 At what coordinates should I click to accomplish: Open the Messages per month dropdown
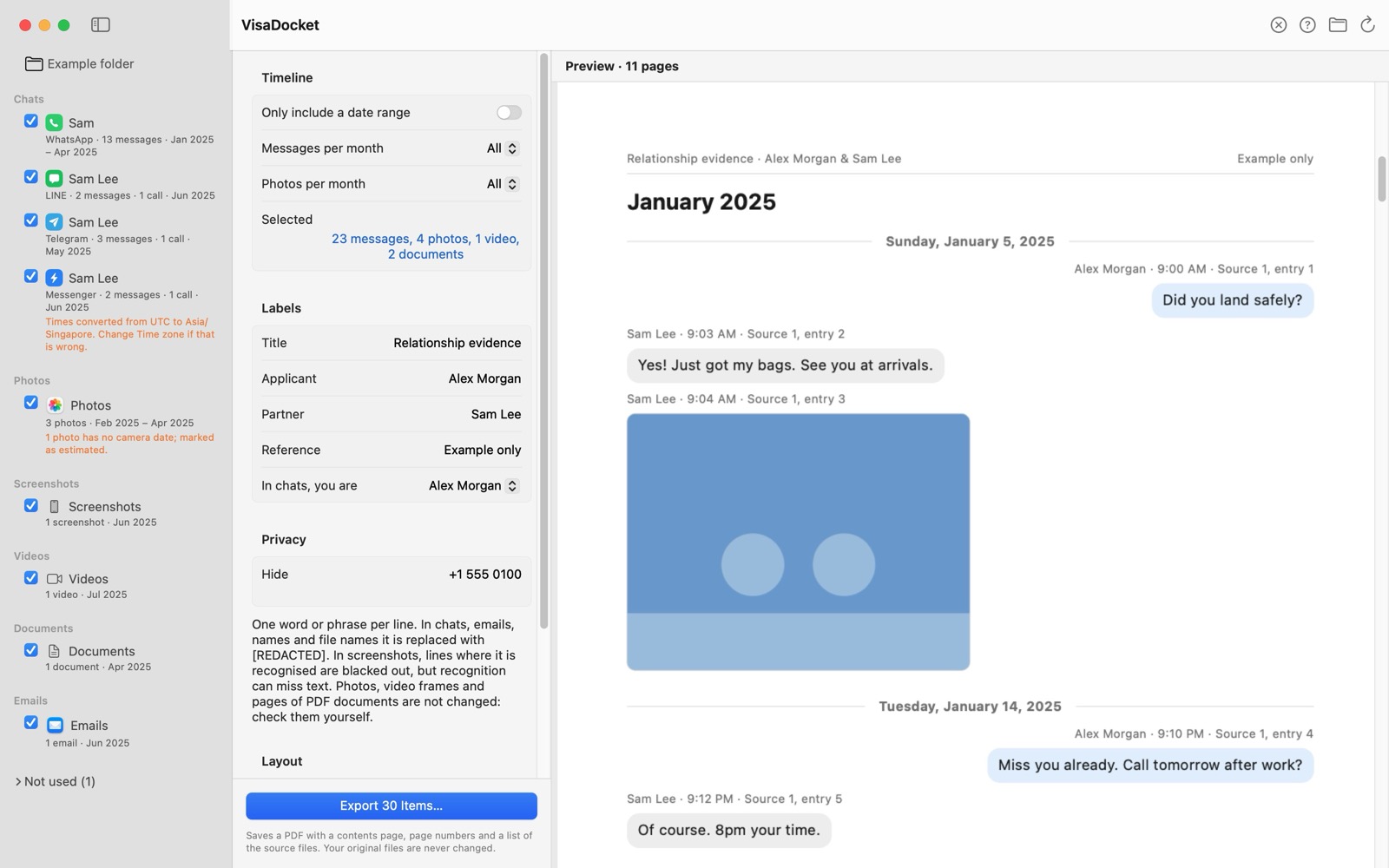(502, 148)
